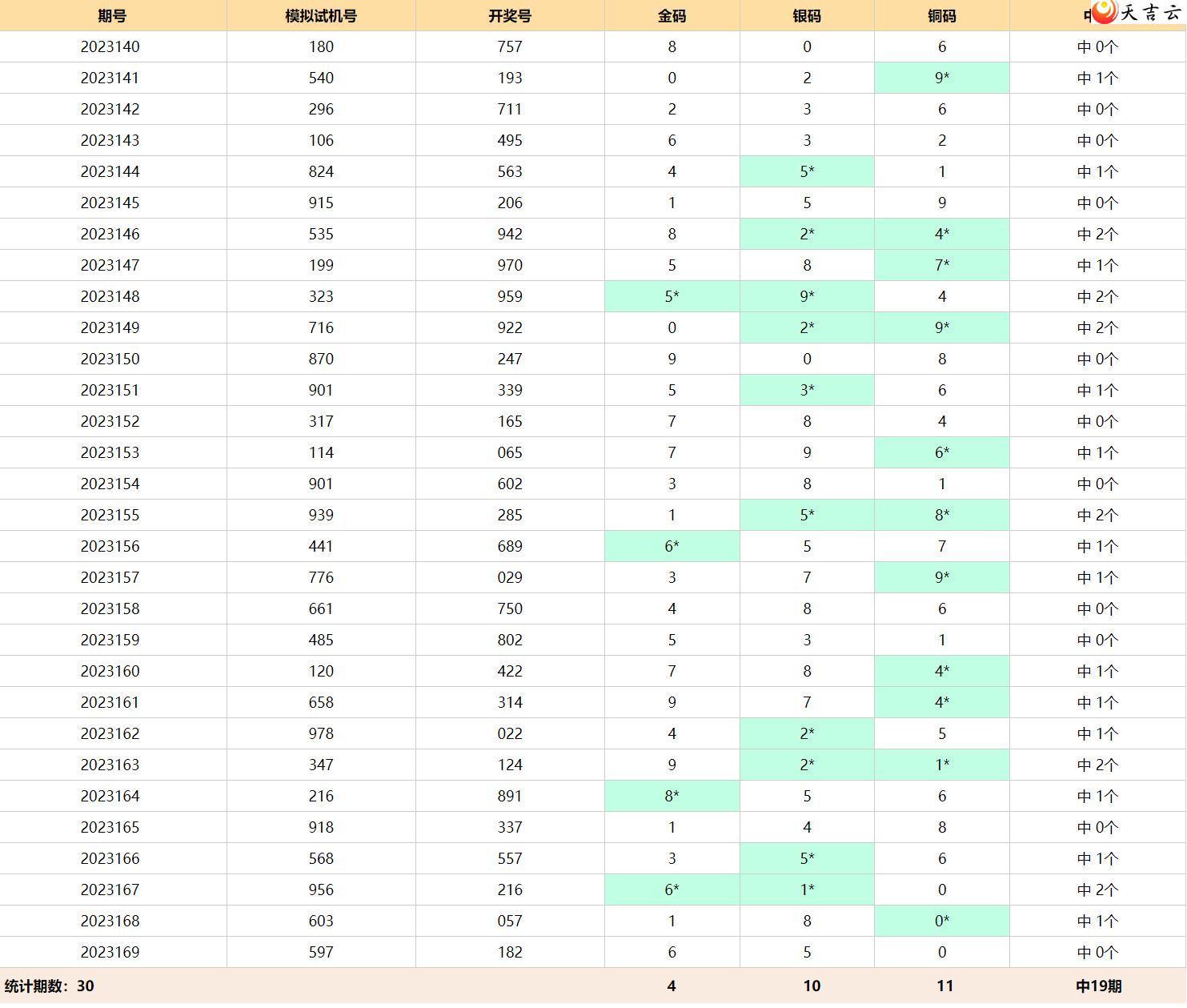The image size is (1187, 1008).
Task: Click highlighted 金码 8* in row 2023164
Action: click(672, 797)
